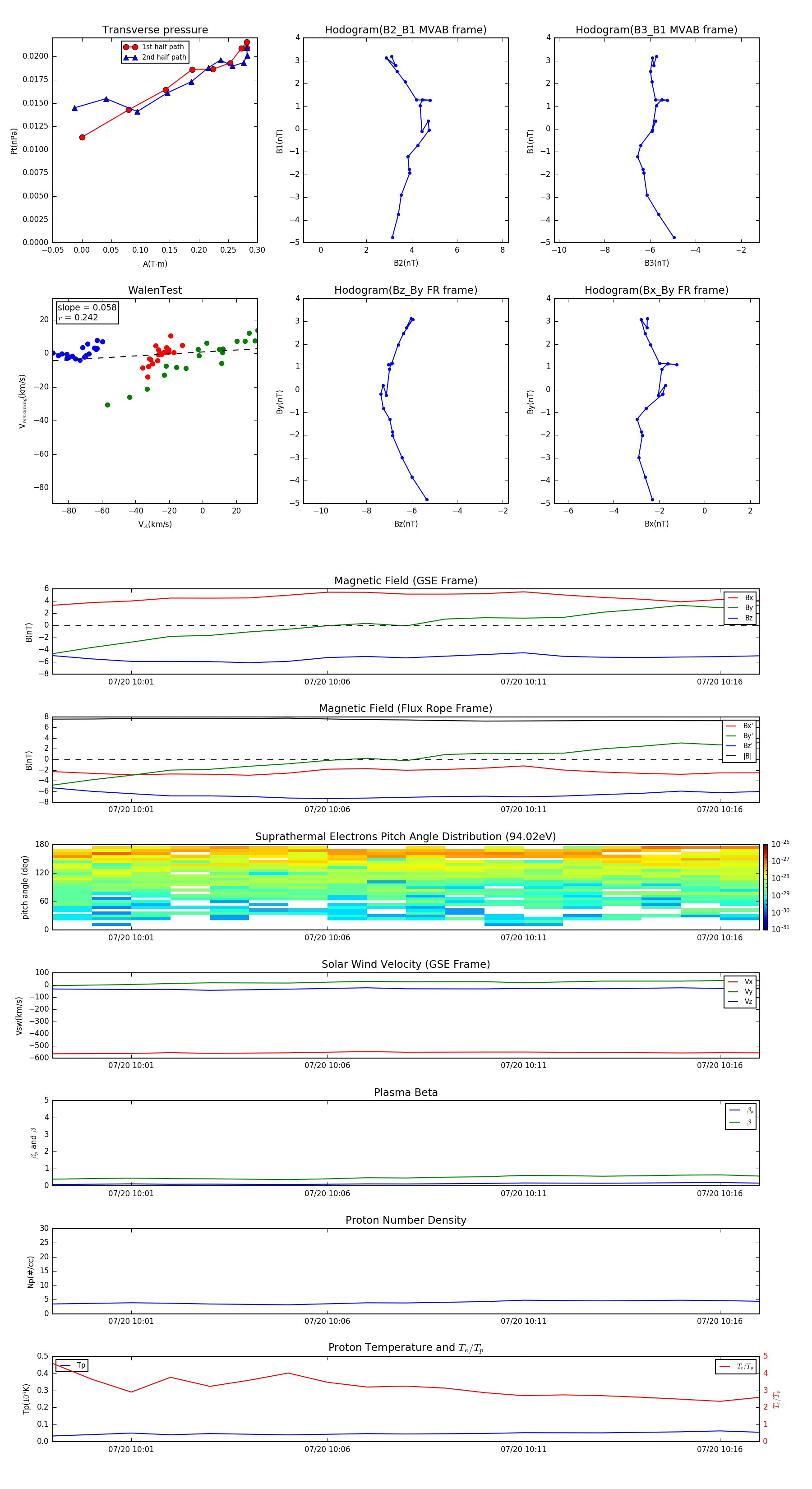
Task: Click the 'Proton Number Density' title
Action: click(406, 1220)
